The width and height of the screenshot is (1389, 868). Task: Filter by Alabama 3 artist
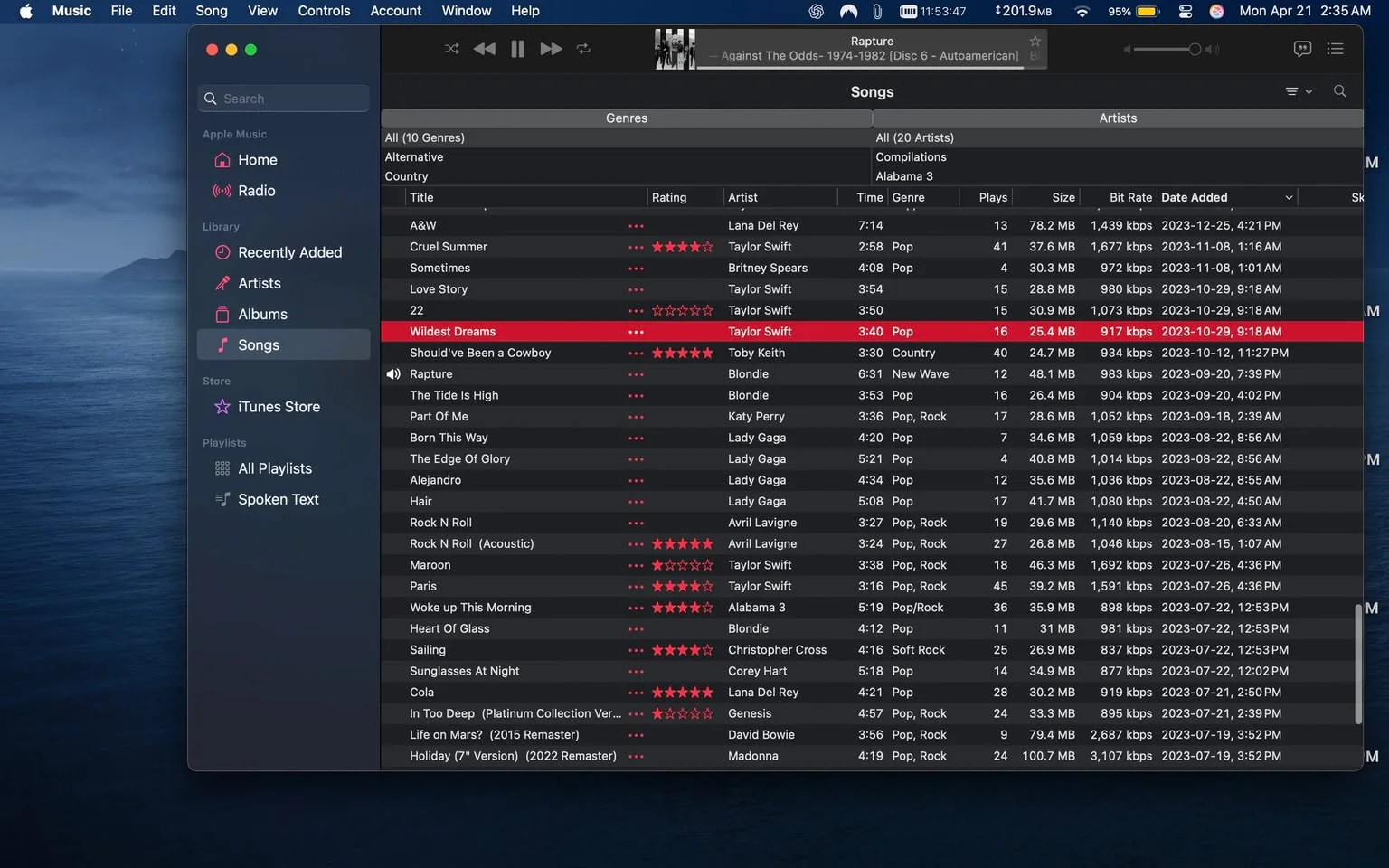[x=1118, y=176]
